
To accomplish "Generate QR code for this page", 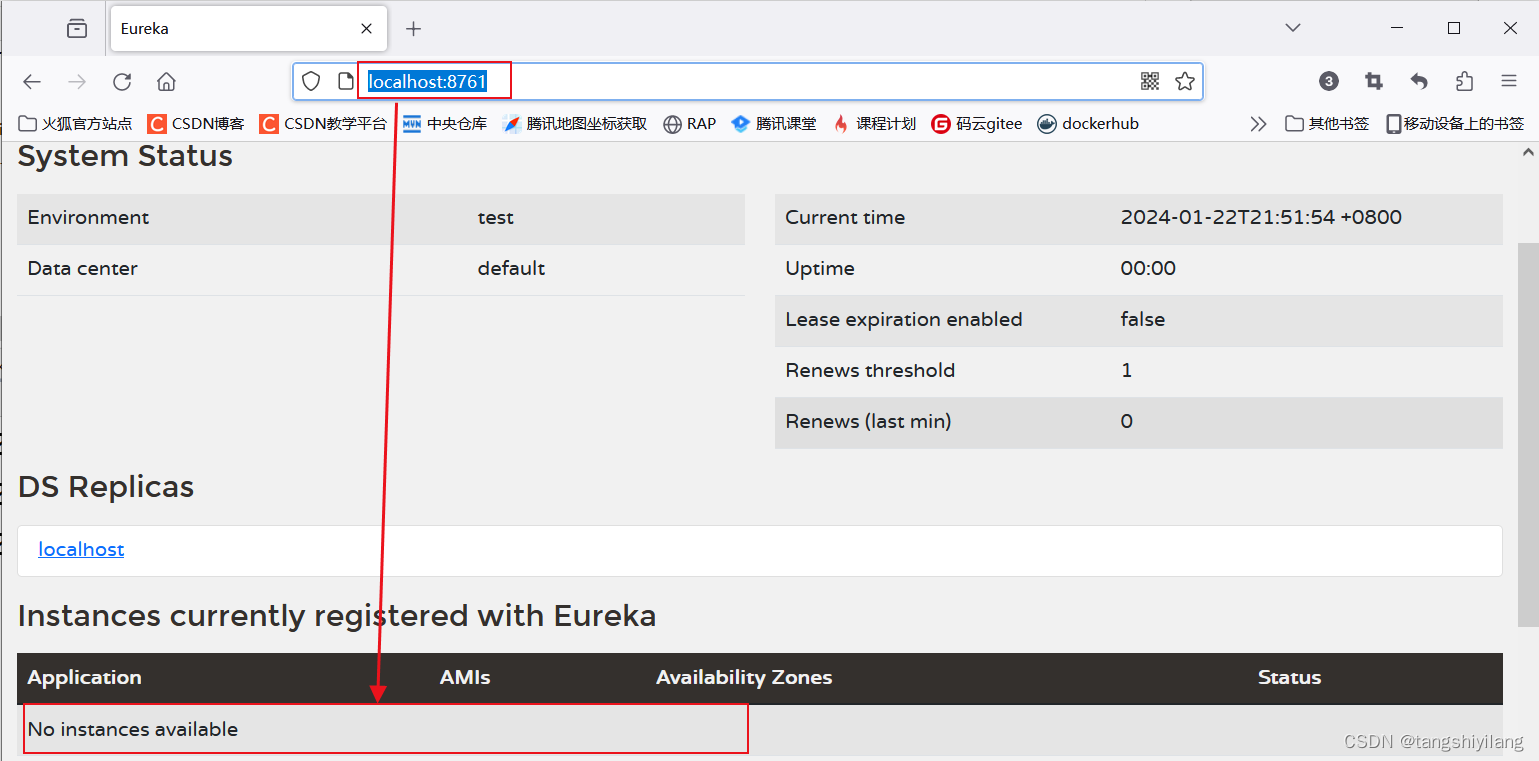I will [1150, 82].
